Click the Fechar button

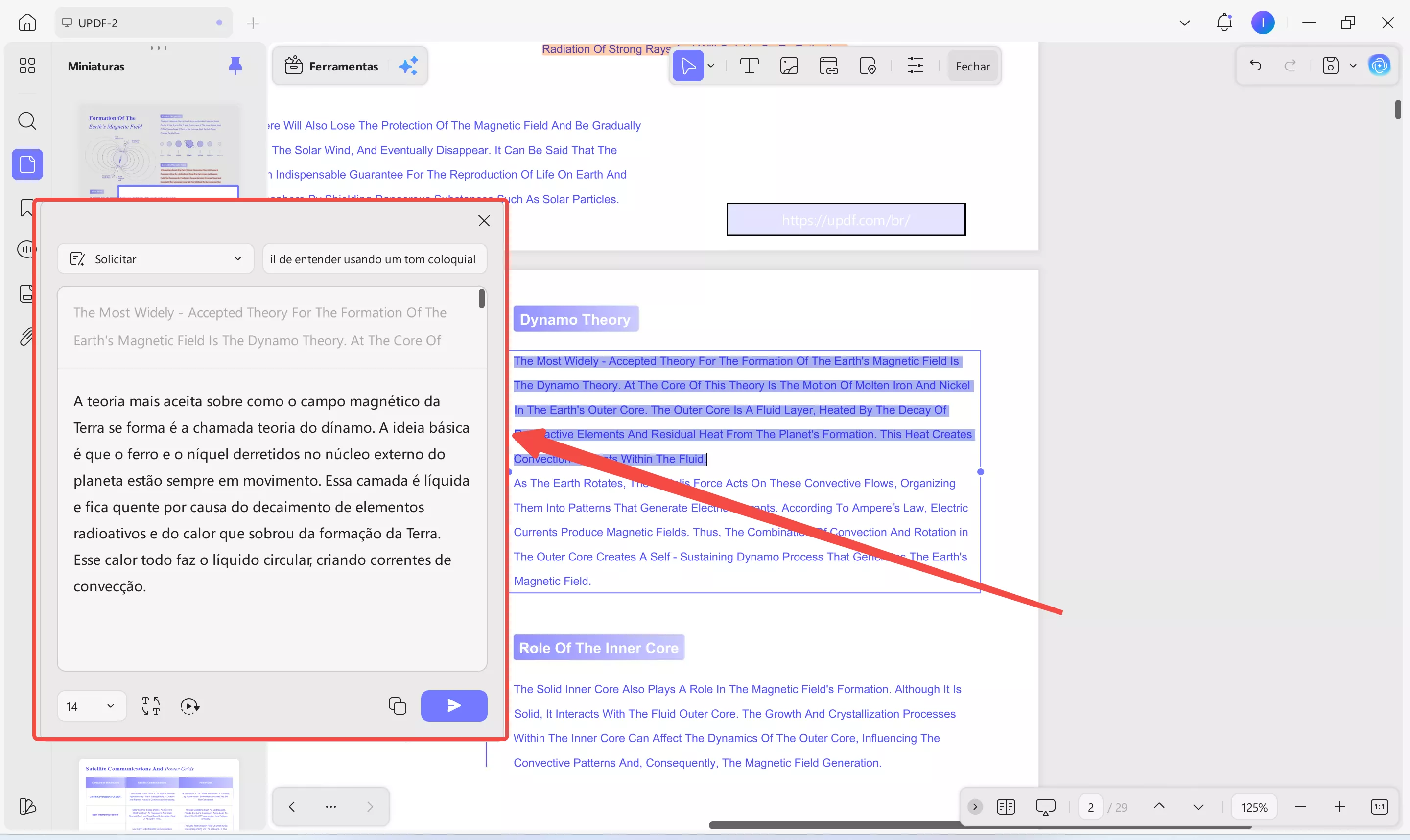click(972, 66)
